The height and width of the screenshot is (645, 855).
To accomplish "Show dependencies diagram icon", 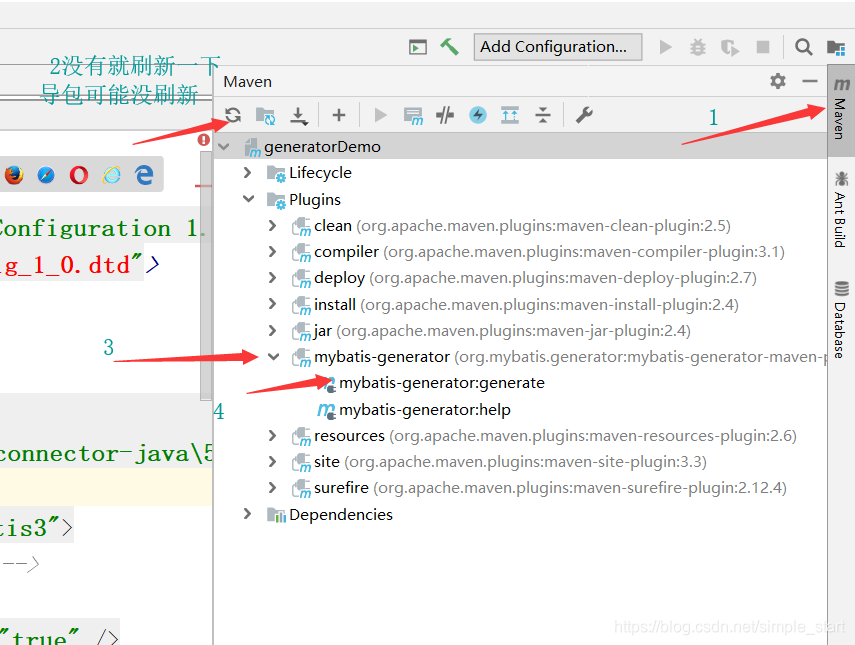I will pos(510,115).
